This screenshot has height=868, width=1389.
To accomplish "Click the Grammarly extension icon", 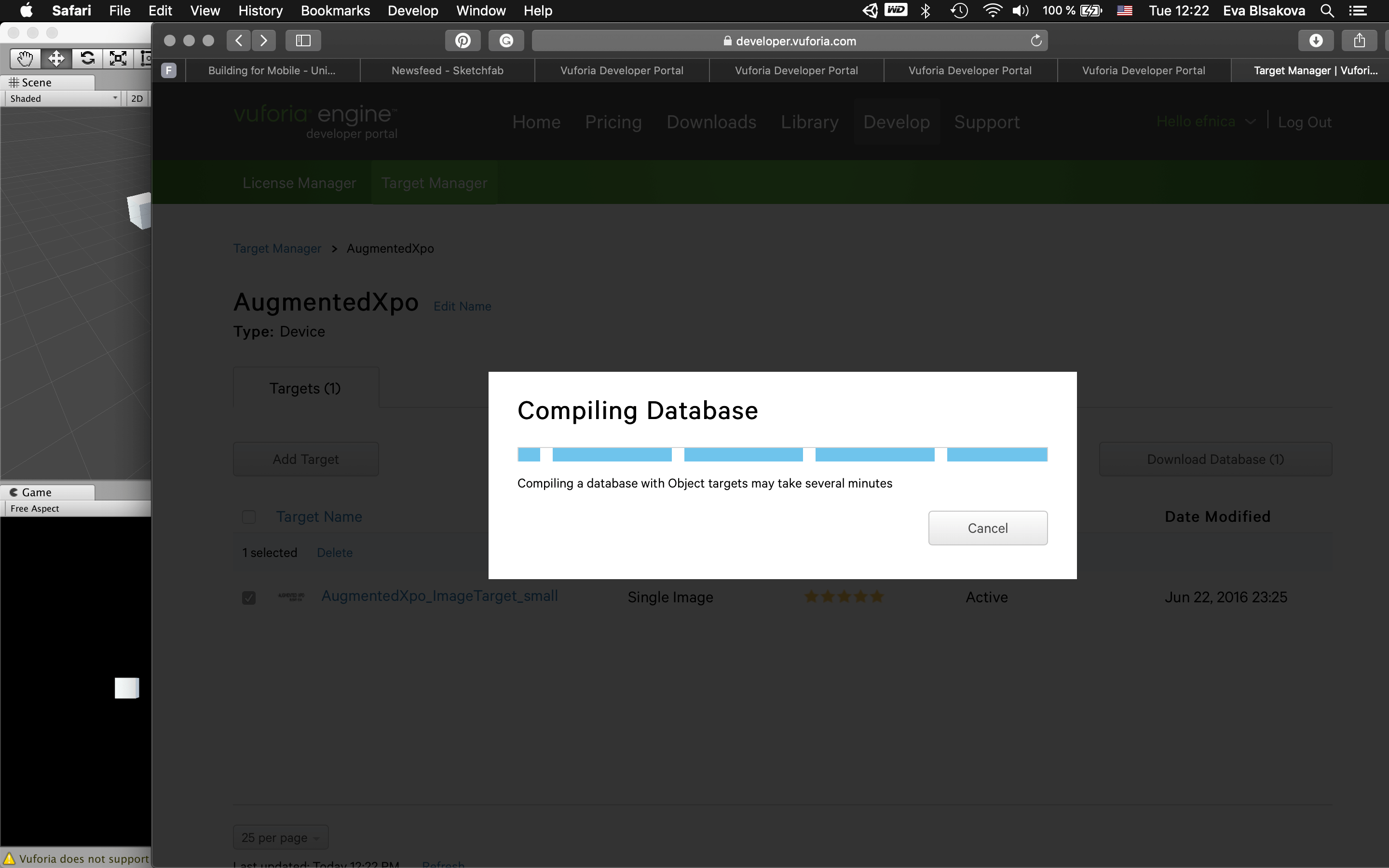I will point(505,41).
